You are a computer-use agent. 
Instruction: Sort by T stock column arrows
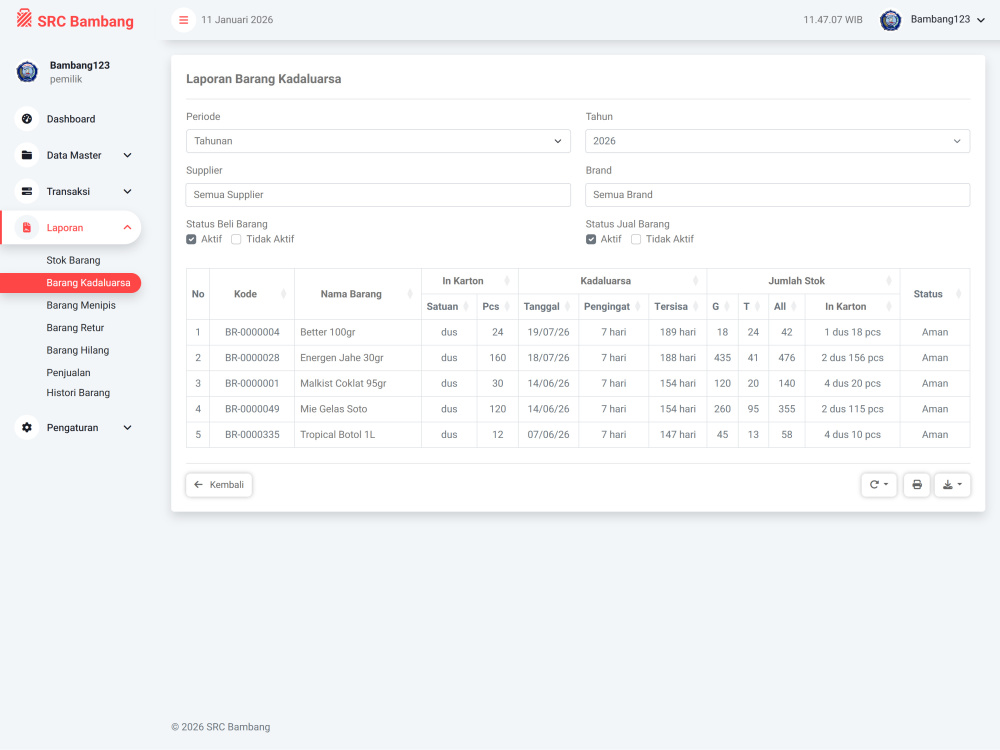[x=758, y=307]
